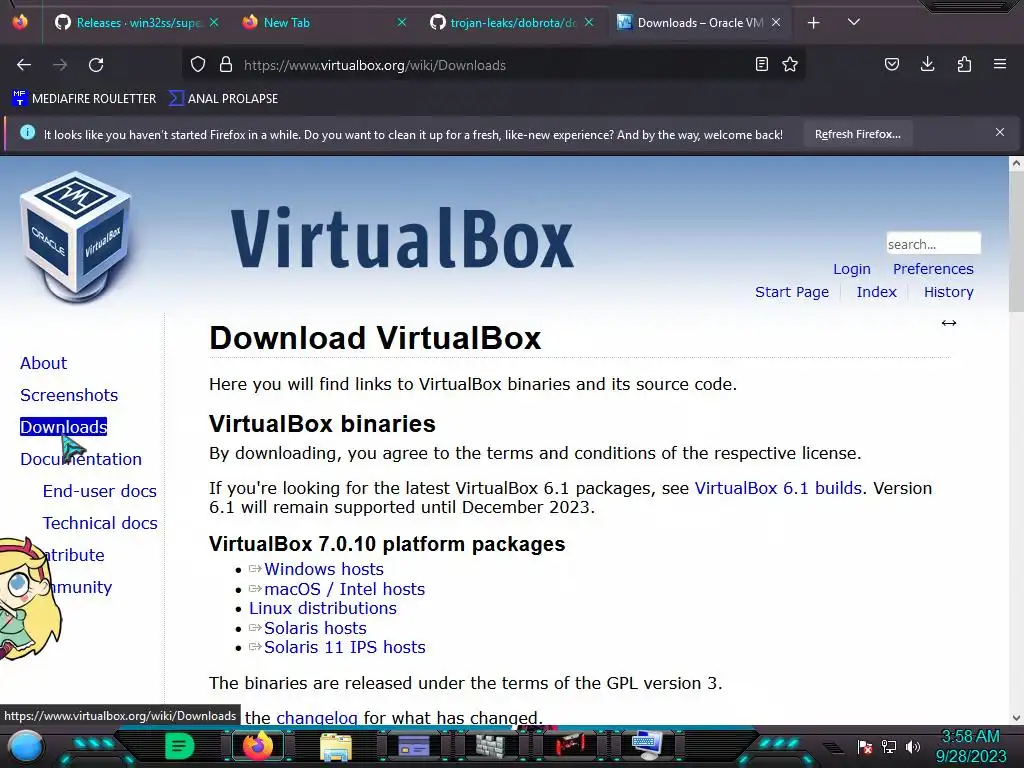Click the VirtualBox cube logo
This screenshot has height=768, width=1024.
coord(77,236)
